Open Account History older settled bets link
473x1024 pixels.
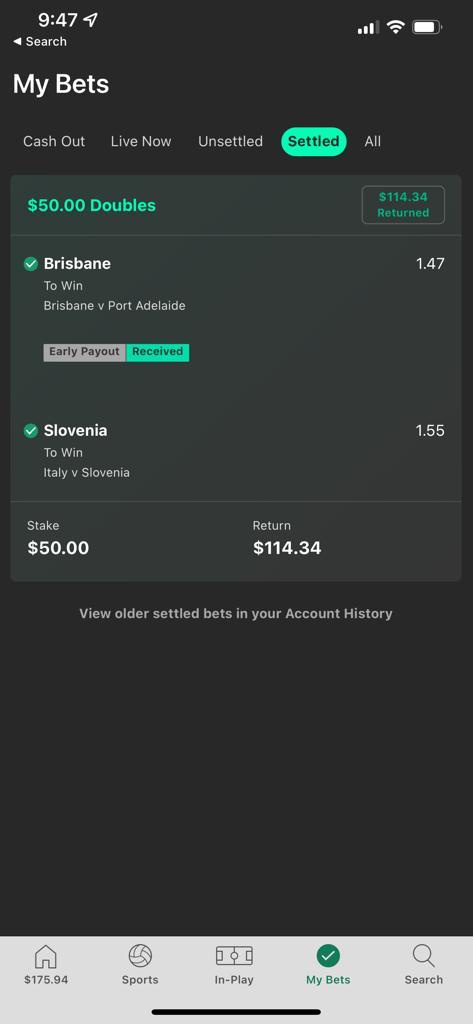click(x=236, y=614)
